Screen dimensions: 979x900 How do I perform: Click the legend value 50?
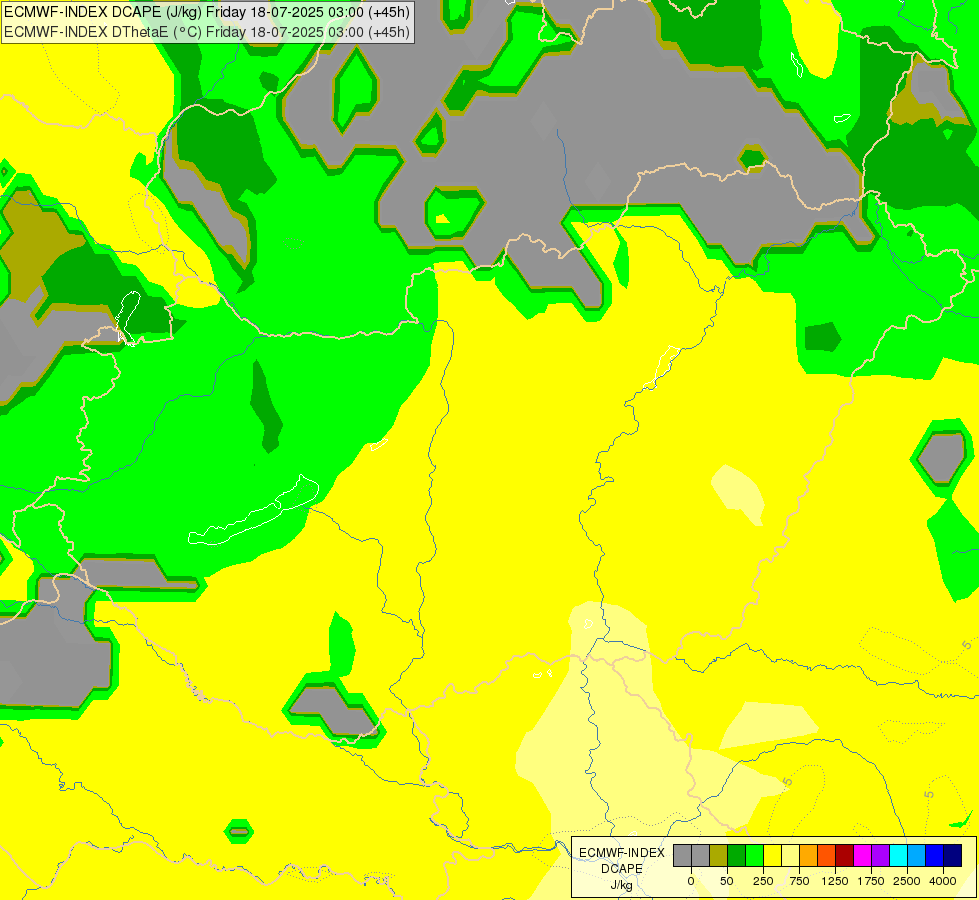(727, 881)
